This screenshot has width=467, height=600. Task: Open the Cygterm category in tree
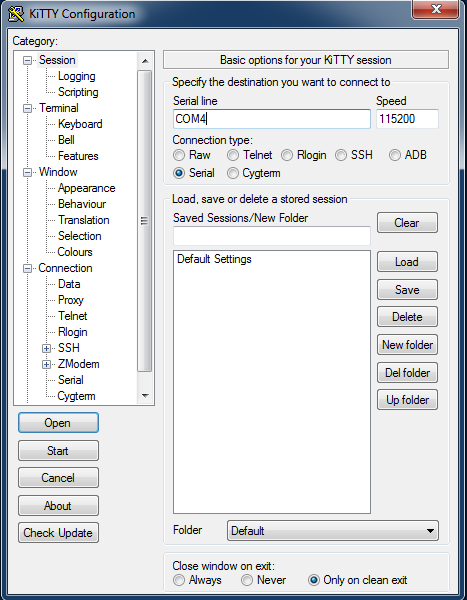click(76, 396)
